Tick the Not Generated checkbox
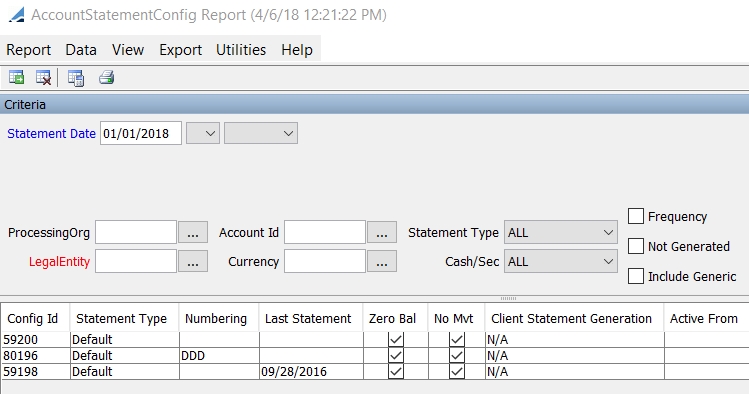Image resolution: width=749 pixels, height=394 pixels. pos(636,246)
